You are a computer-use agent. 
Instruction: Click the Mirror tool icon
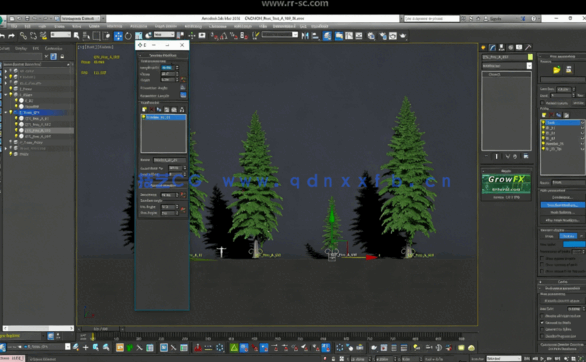(x=305, y=36)
